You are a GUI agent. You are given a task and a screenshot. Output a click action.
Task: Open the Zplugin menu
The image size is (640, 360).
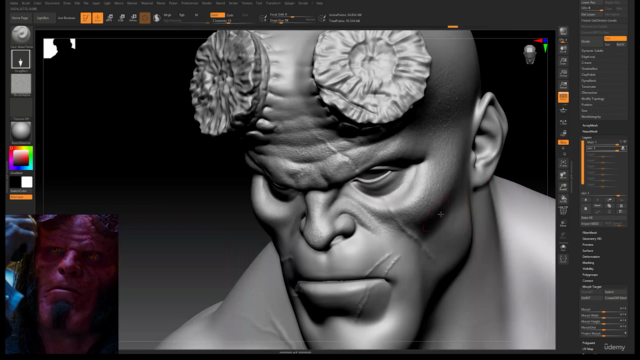[289, 3]
